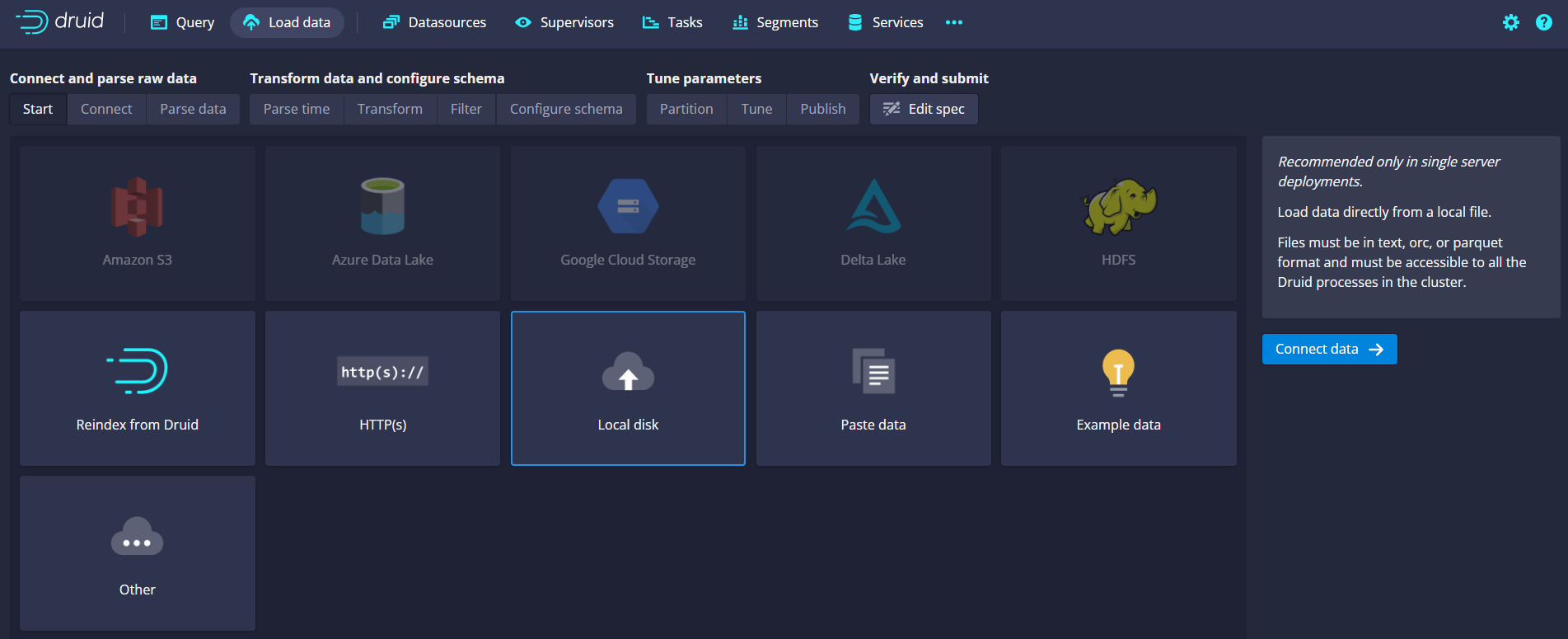Choose the HTTP(s) data source tile
1568x639 pixels.
(x=382, y=388)
